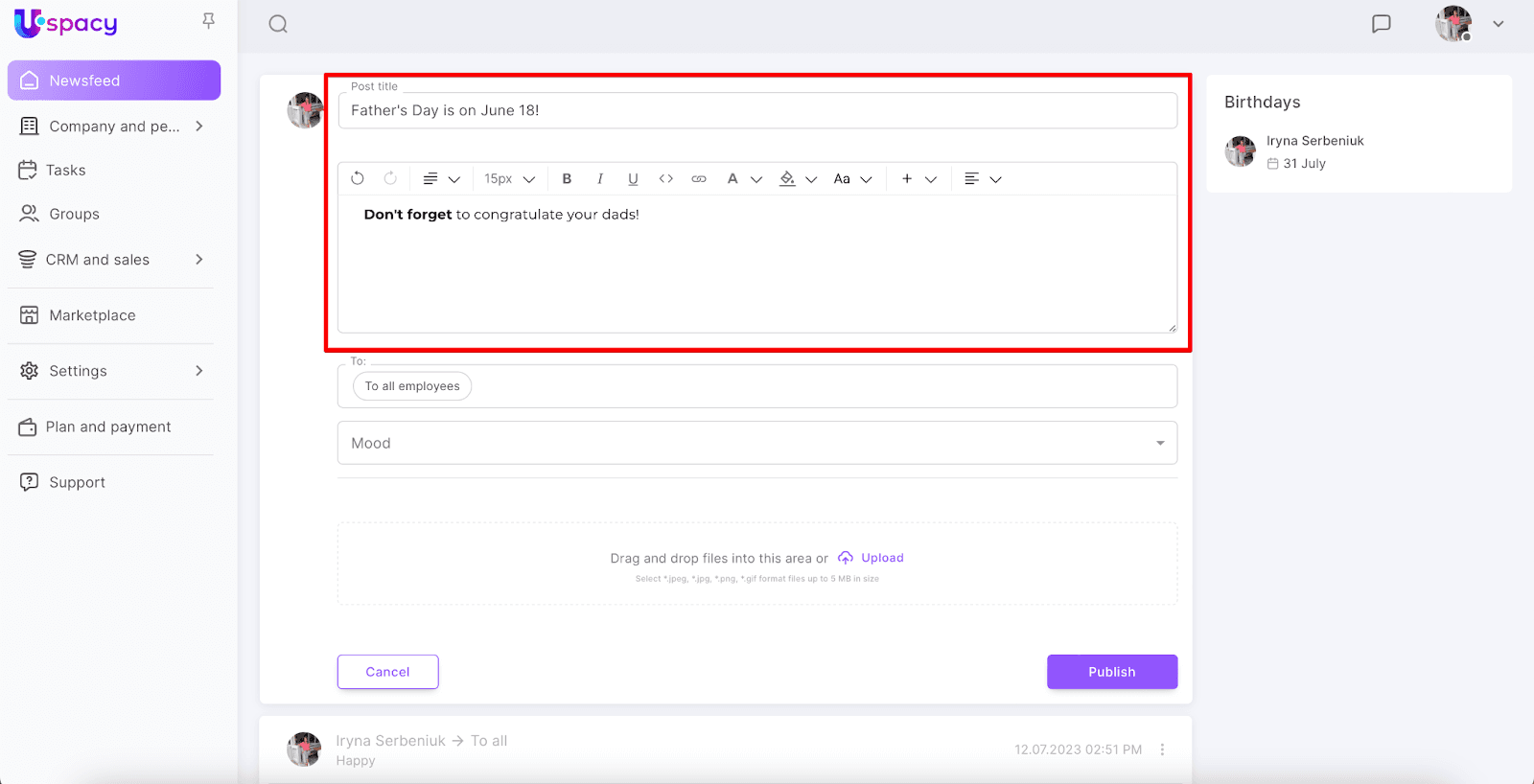Viewport: 1534px width, 784px height.
Task: Apply italic formatting in editor toolbar
Action: 600,178
